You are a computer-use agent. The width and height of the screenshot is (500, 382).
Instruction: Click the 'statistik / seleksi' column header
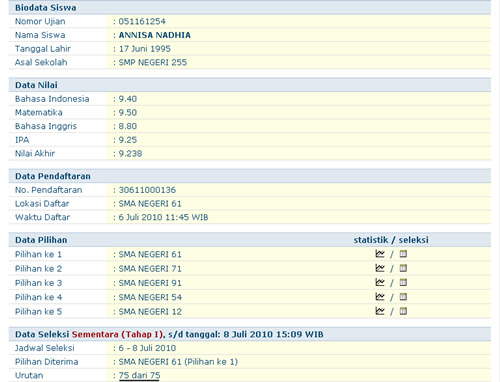[x=391, y=240]
